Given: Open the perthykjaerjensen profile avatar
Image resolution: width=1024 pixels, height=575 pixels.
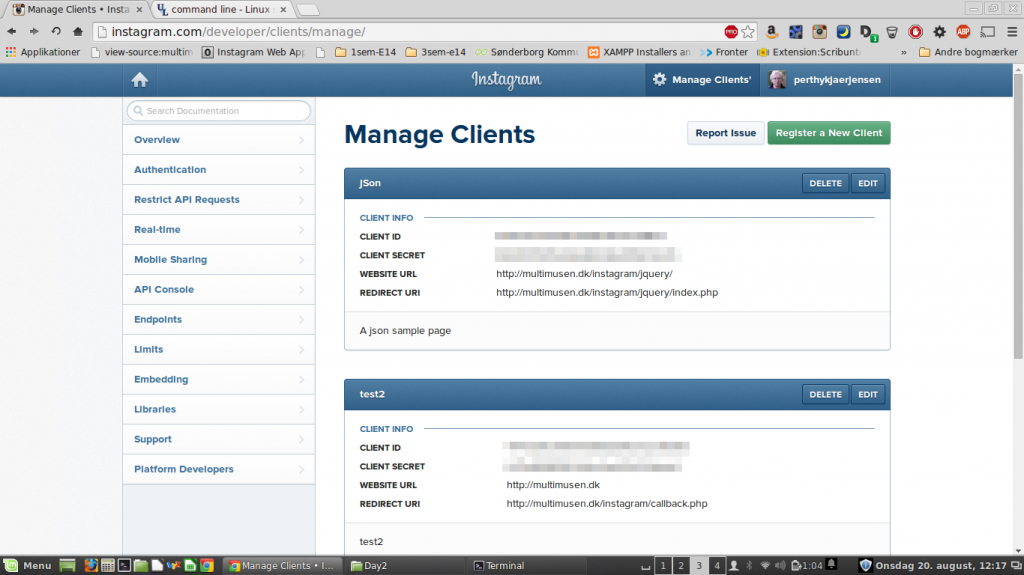Looking at the screenshot, I should click(777, 80).
